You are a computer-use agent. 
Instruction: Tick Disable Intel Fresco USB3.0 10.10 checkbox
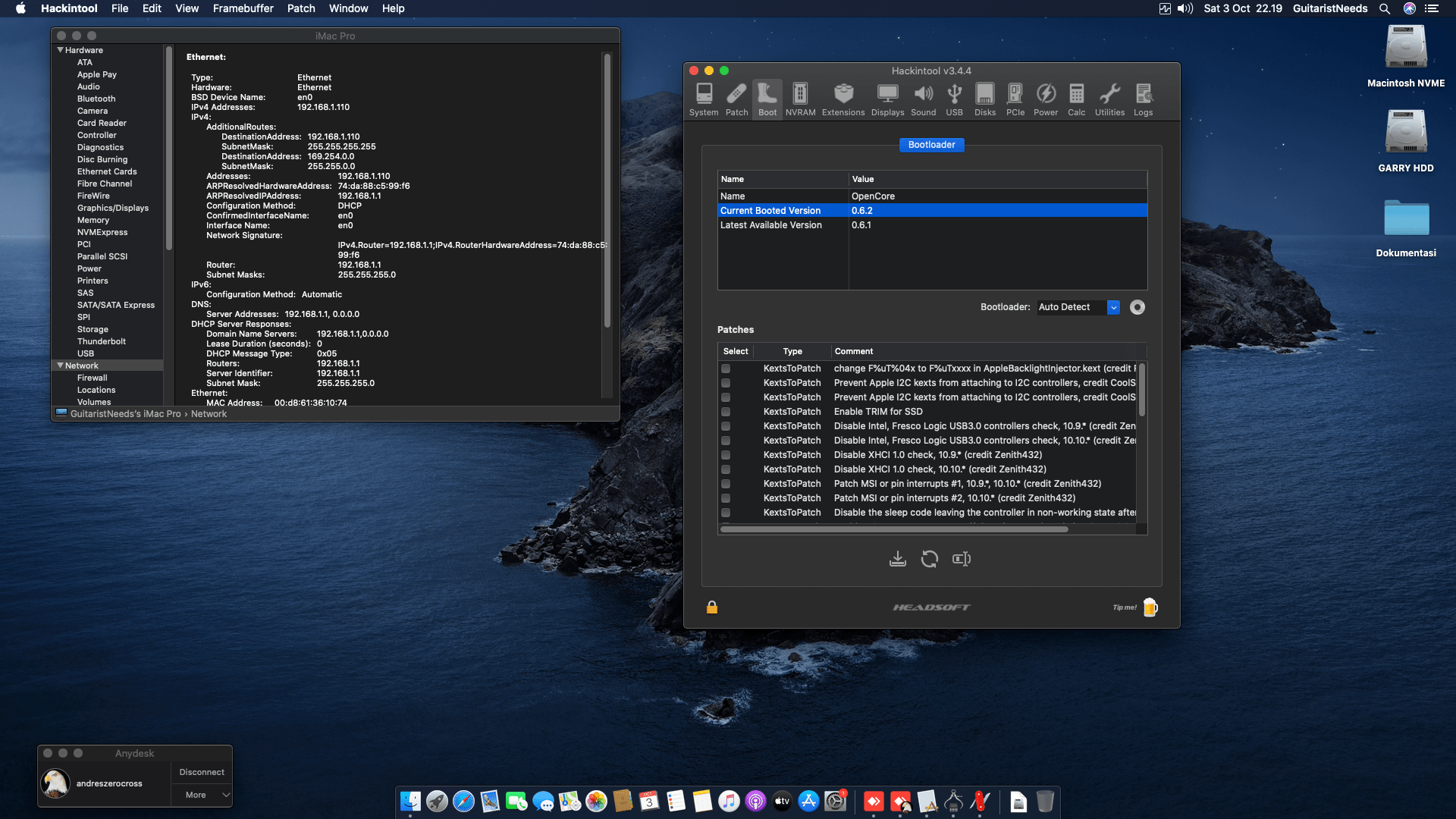point(726,441)
